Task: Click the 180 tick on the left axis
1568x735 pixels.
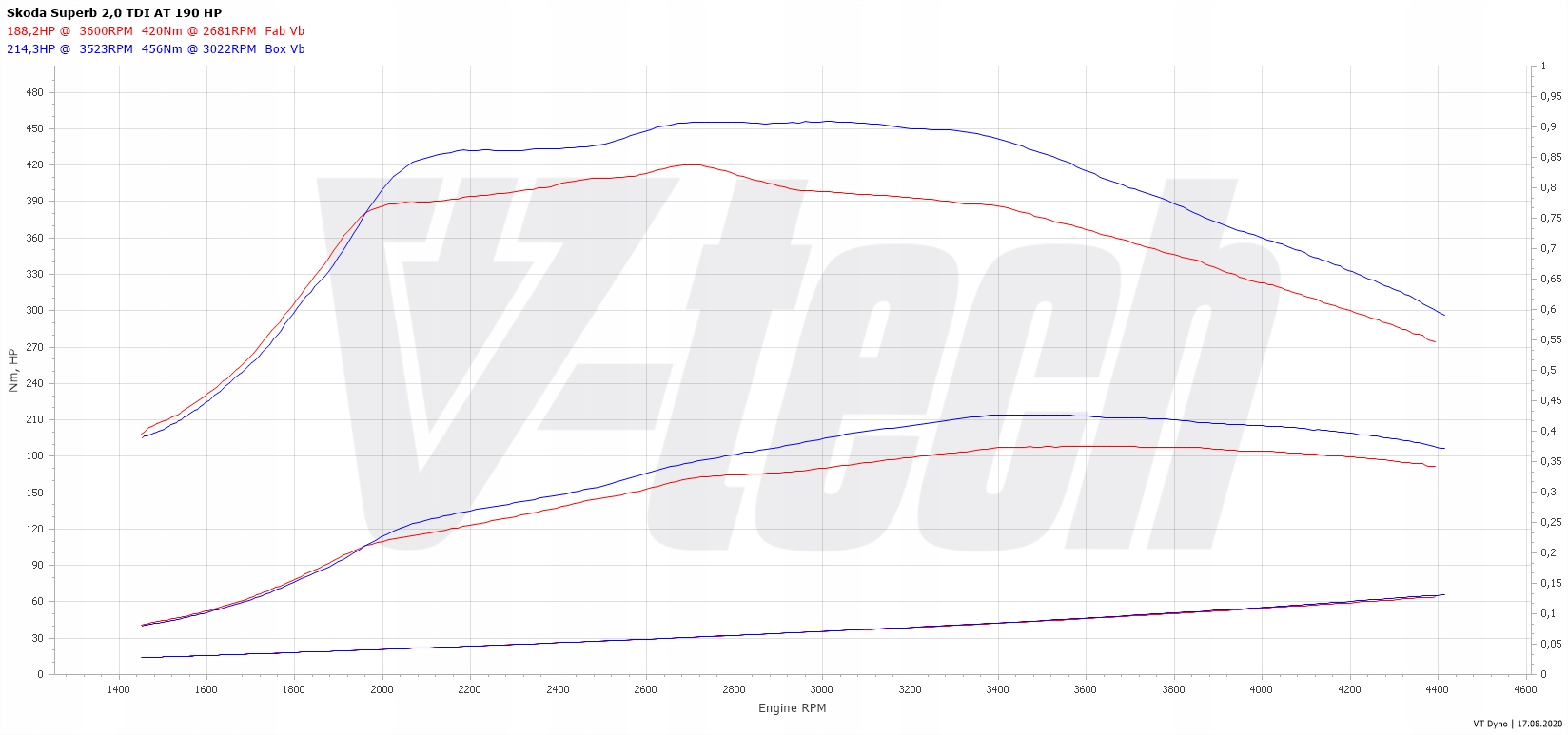Action: tap(34, 456)
